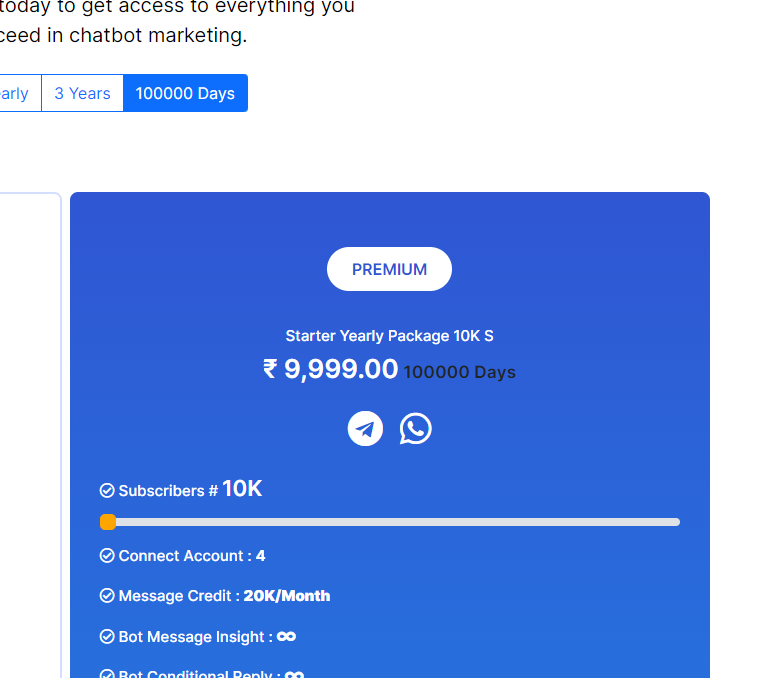Click the 100000 Days label beside the price
The image size is (782, 678).
click(459, 372)
